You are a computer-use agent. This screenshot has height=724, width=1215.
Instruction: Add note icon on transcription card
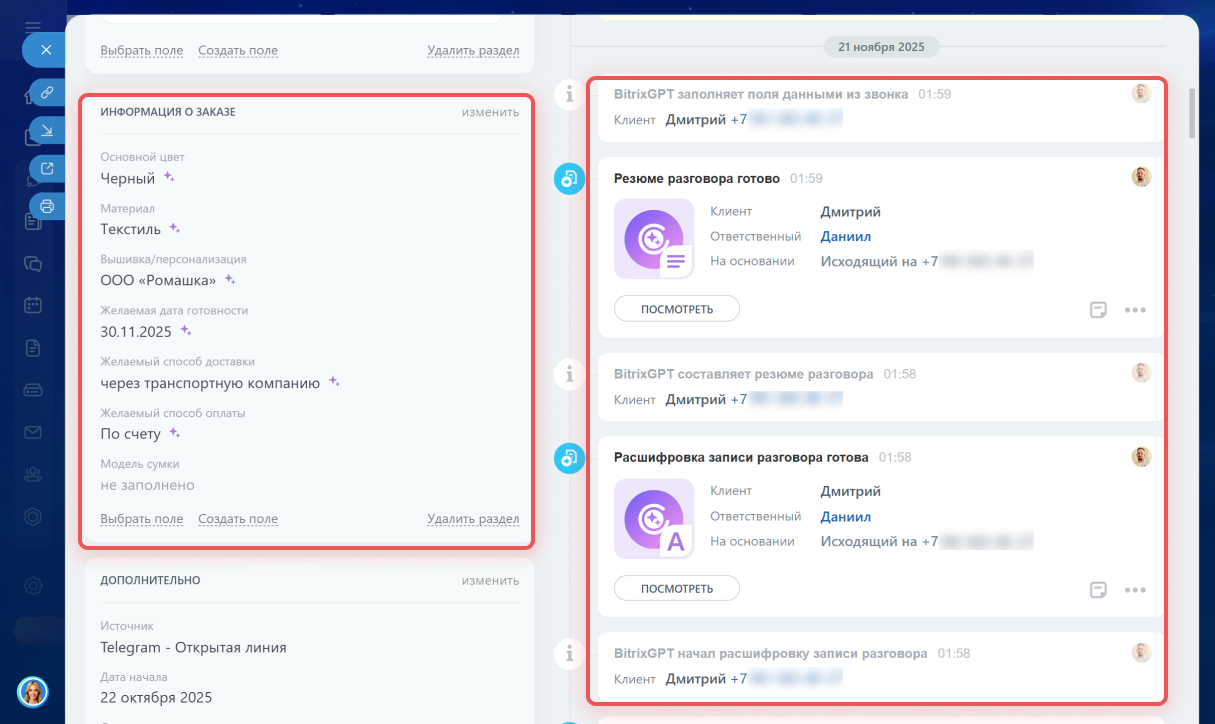[x=1098, y=590]
